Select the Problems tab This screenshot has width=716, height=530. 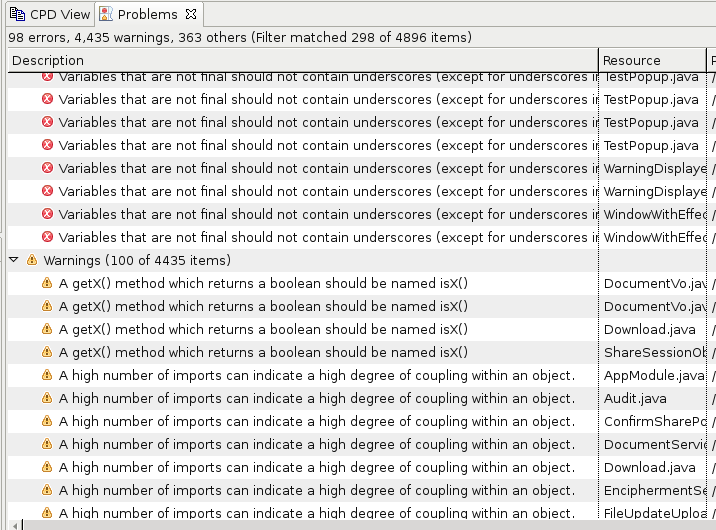[147, 14]
